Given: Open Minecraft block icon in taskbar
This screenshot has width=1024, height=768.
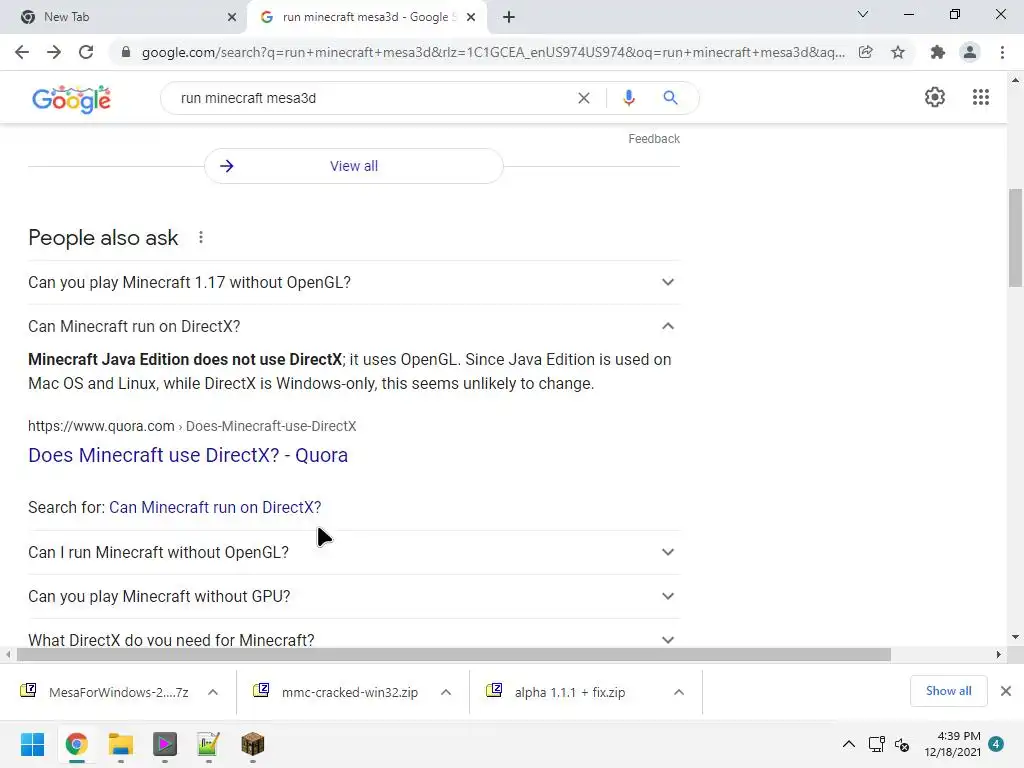Looking at the screenshot, I should coord(253,744).
